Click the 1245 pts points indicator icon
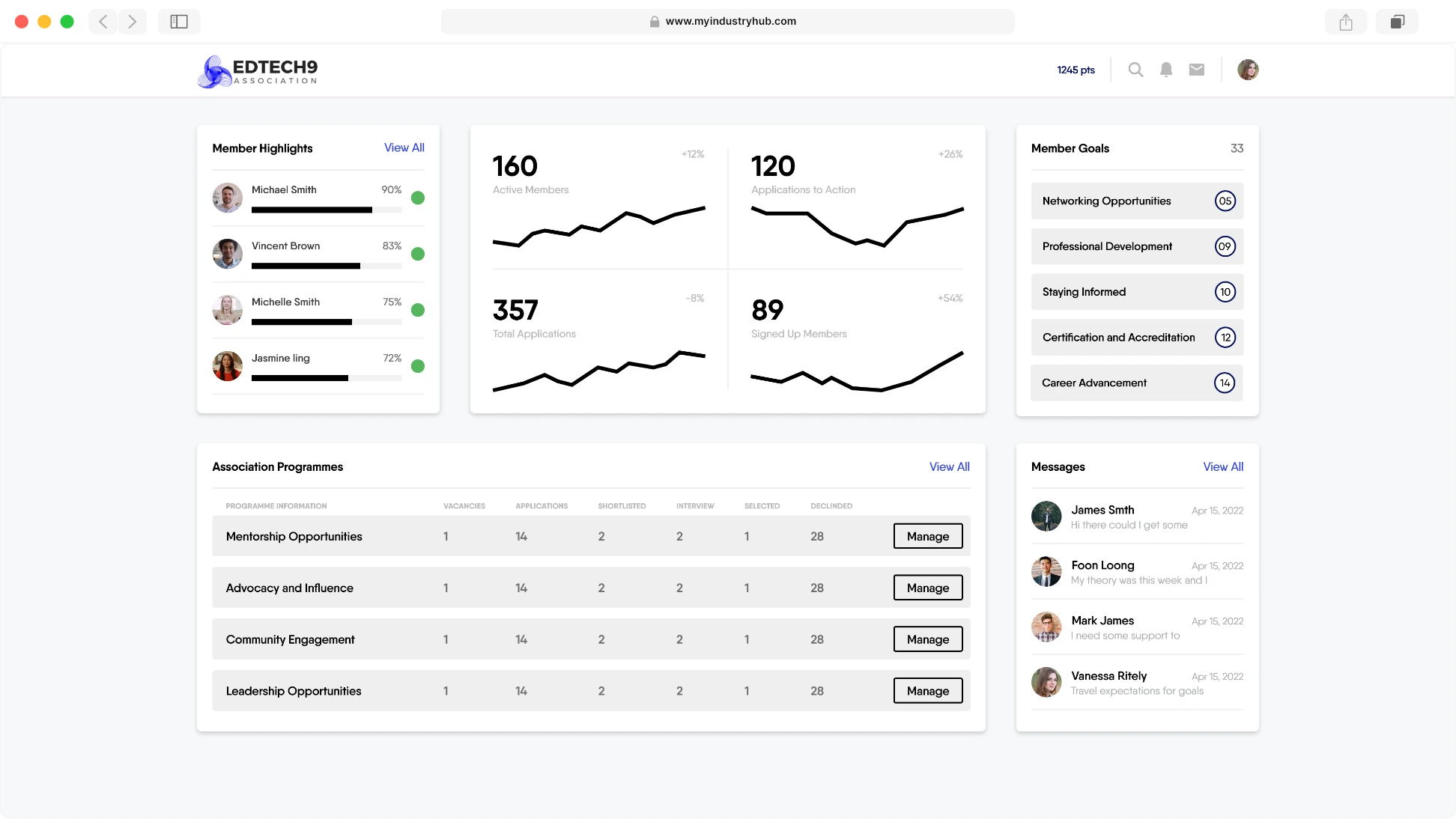 point(1075,69)
